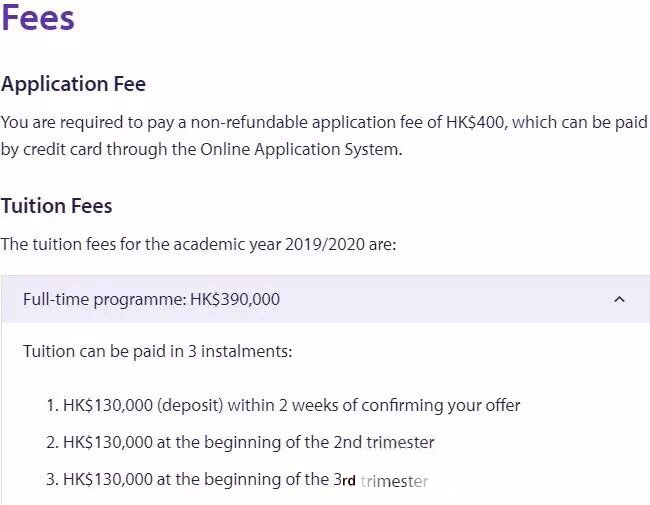Click the Online Application System text

coord(300,149)
